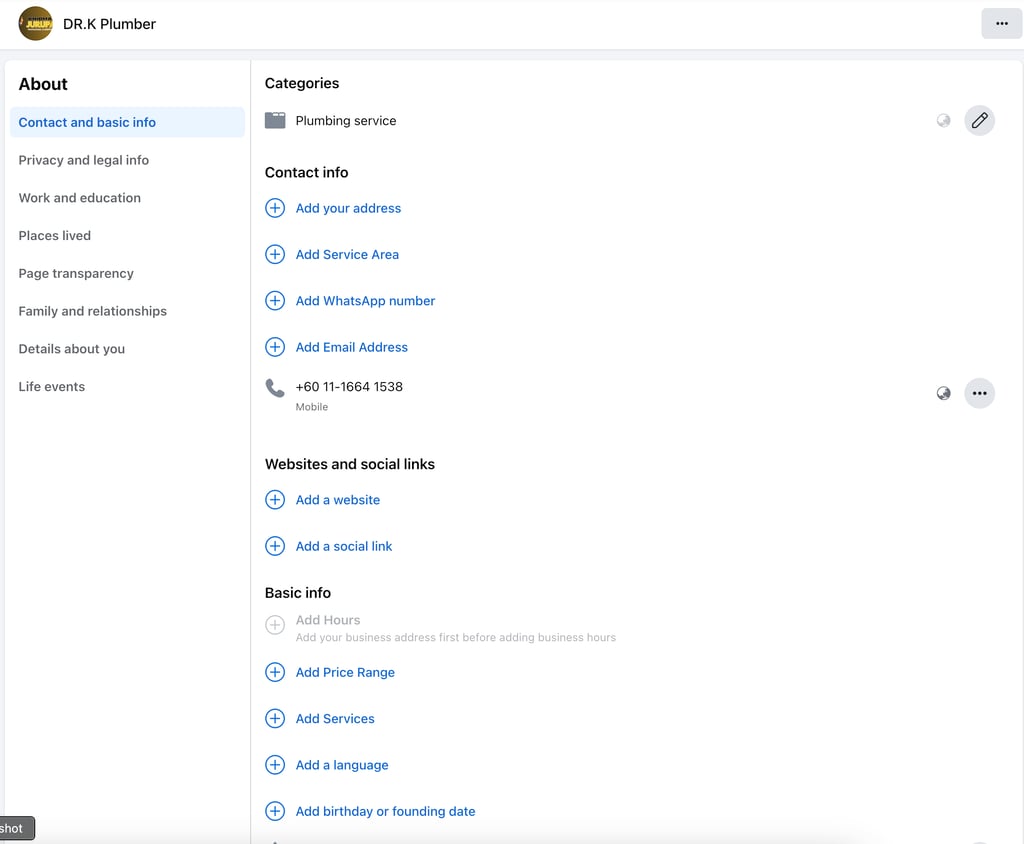The image size is (1024, 844).
Task: Open Work and education section
Action: click(x=80, y=198)
